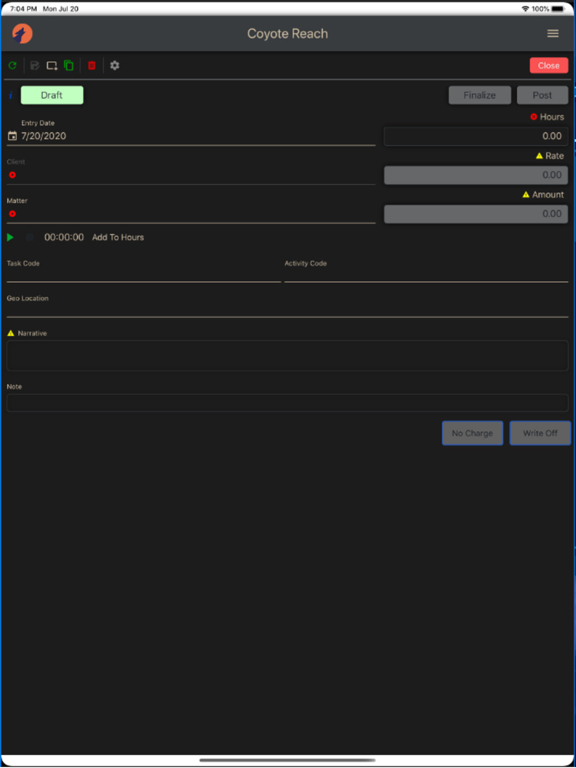Viewport: 576px width, 768px height.
Task: Click red required icon in Client field
Action: coord(12,175)
